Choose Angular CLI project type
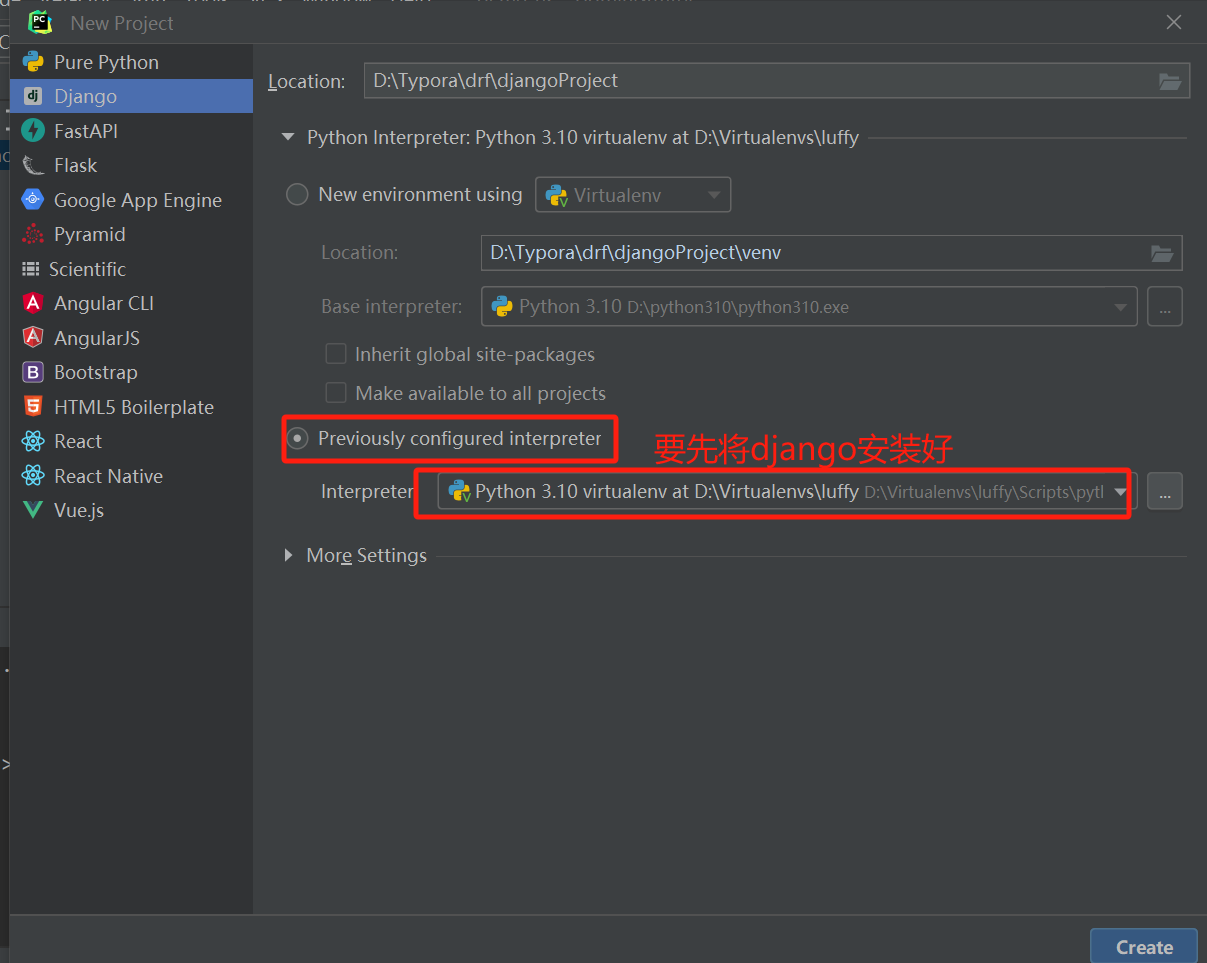 point(131,303)
